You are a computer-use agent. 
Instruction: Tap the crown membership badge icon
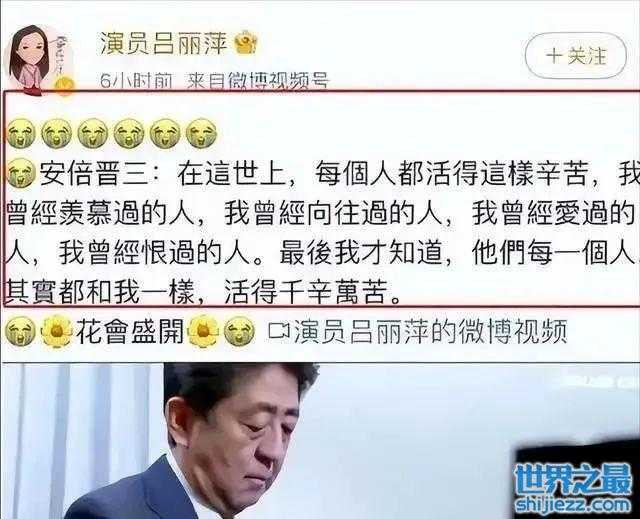point(245,42)
